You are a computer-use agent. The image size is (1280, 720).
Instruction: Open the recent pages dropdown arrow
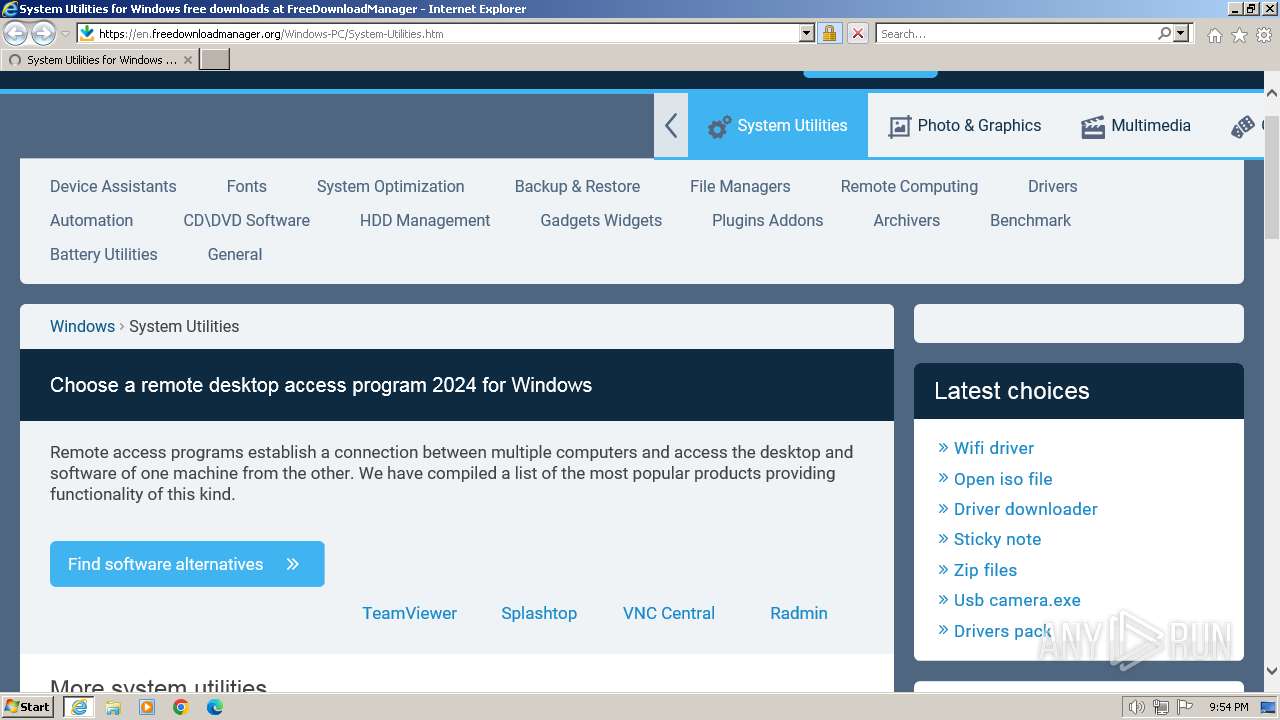point(65,34)
